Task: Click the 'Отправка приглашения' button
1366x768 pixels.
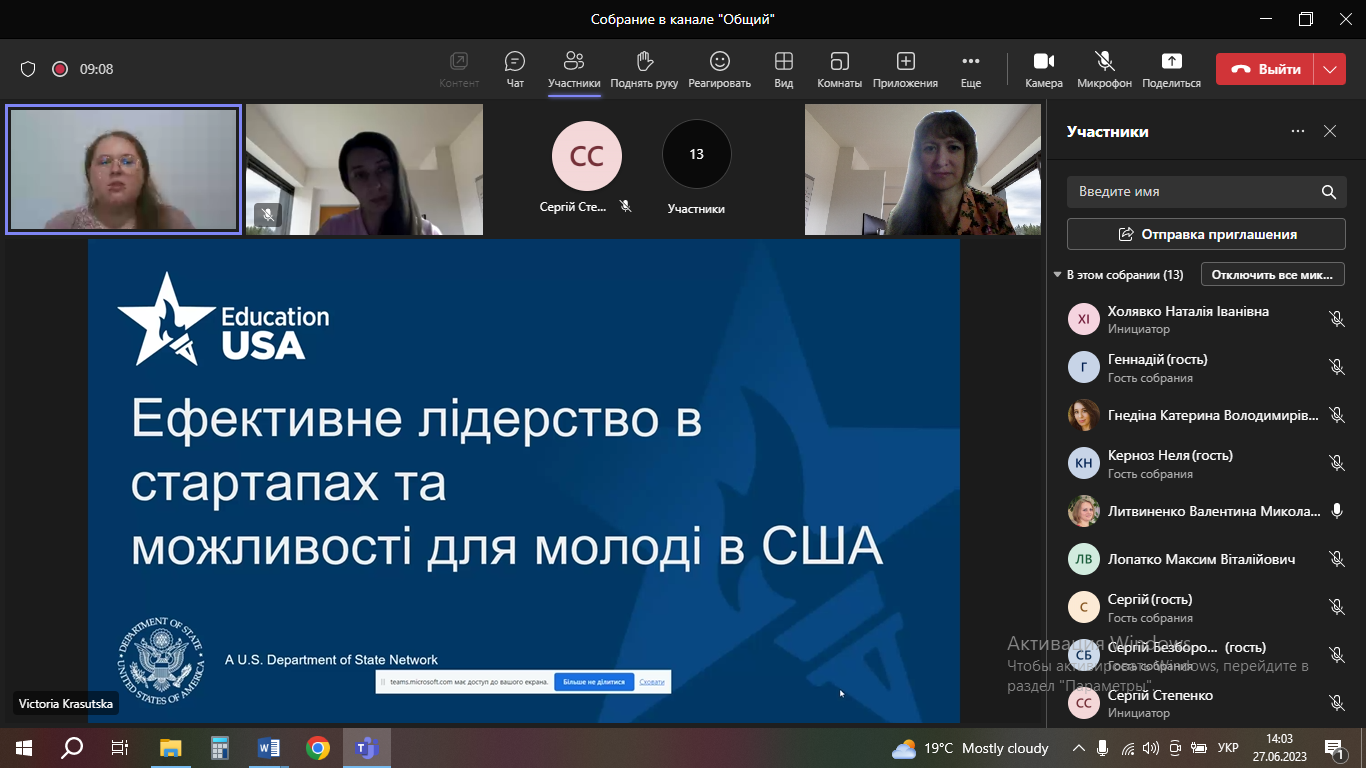Action: 1205,234
